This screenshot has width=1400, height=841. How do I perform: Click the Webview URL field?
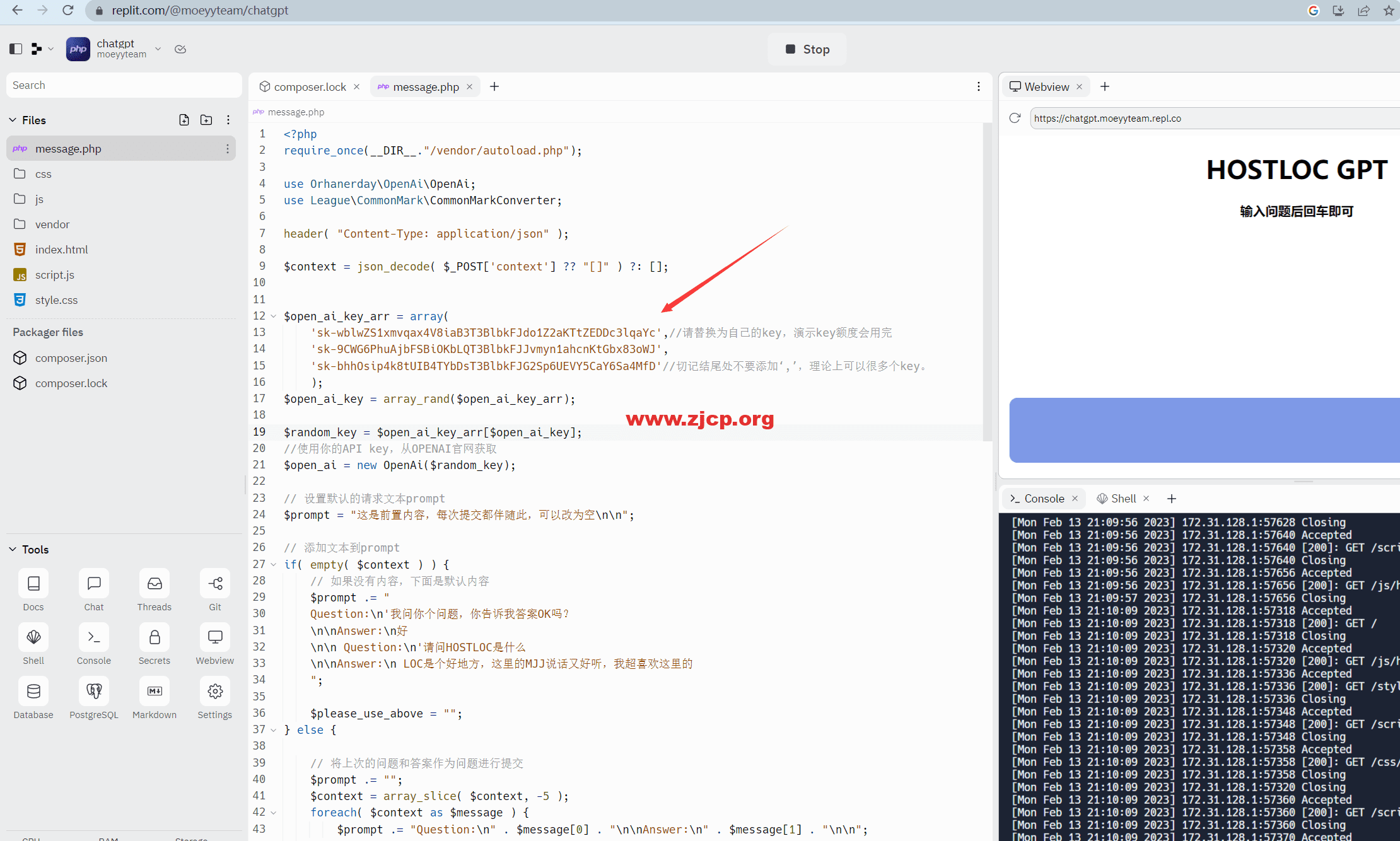point(1215,118)
